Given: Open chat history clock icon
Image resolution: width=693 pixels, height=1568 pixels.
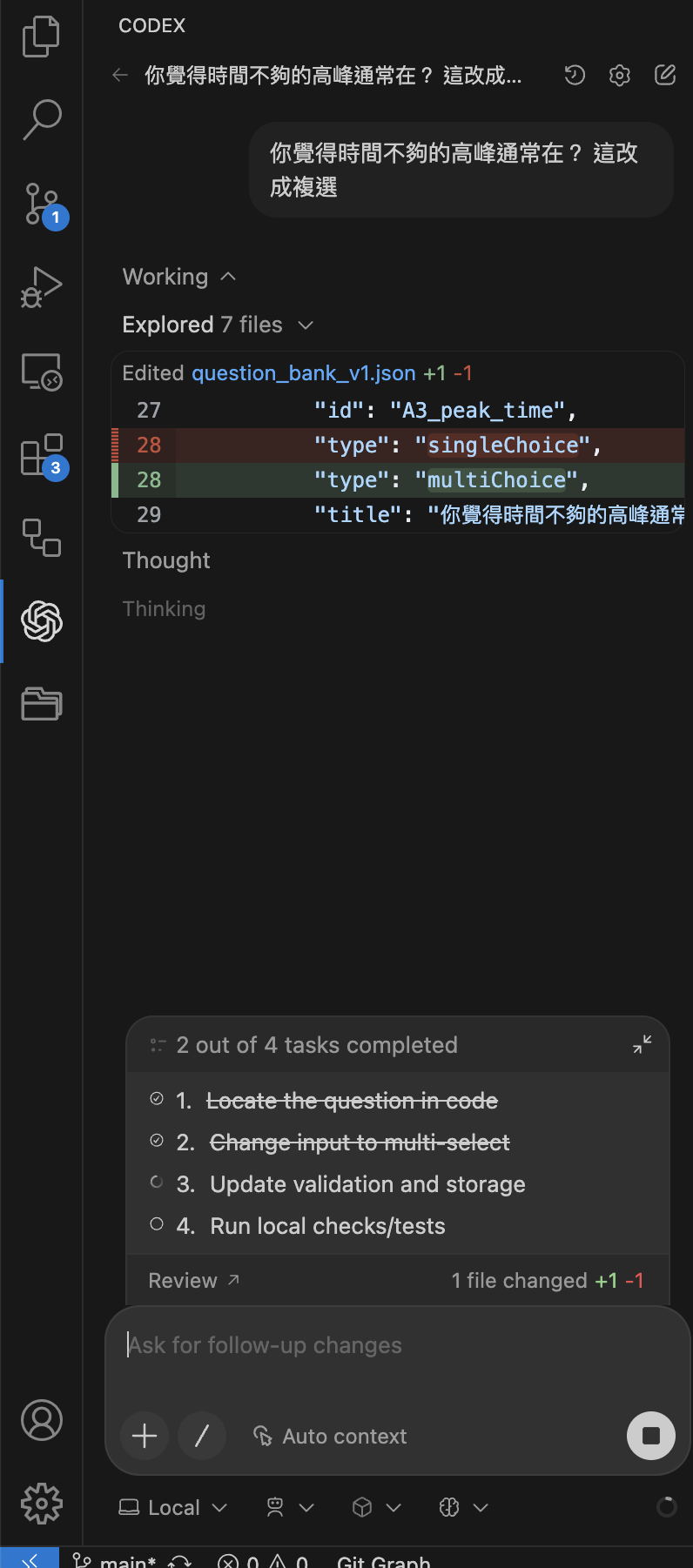Looking at the screenshot, I should tap(575, 76).
